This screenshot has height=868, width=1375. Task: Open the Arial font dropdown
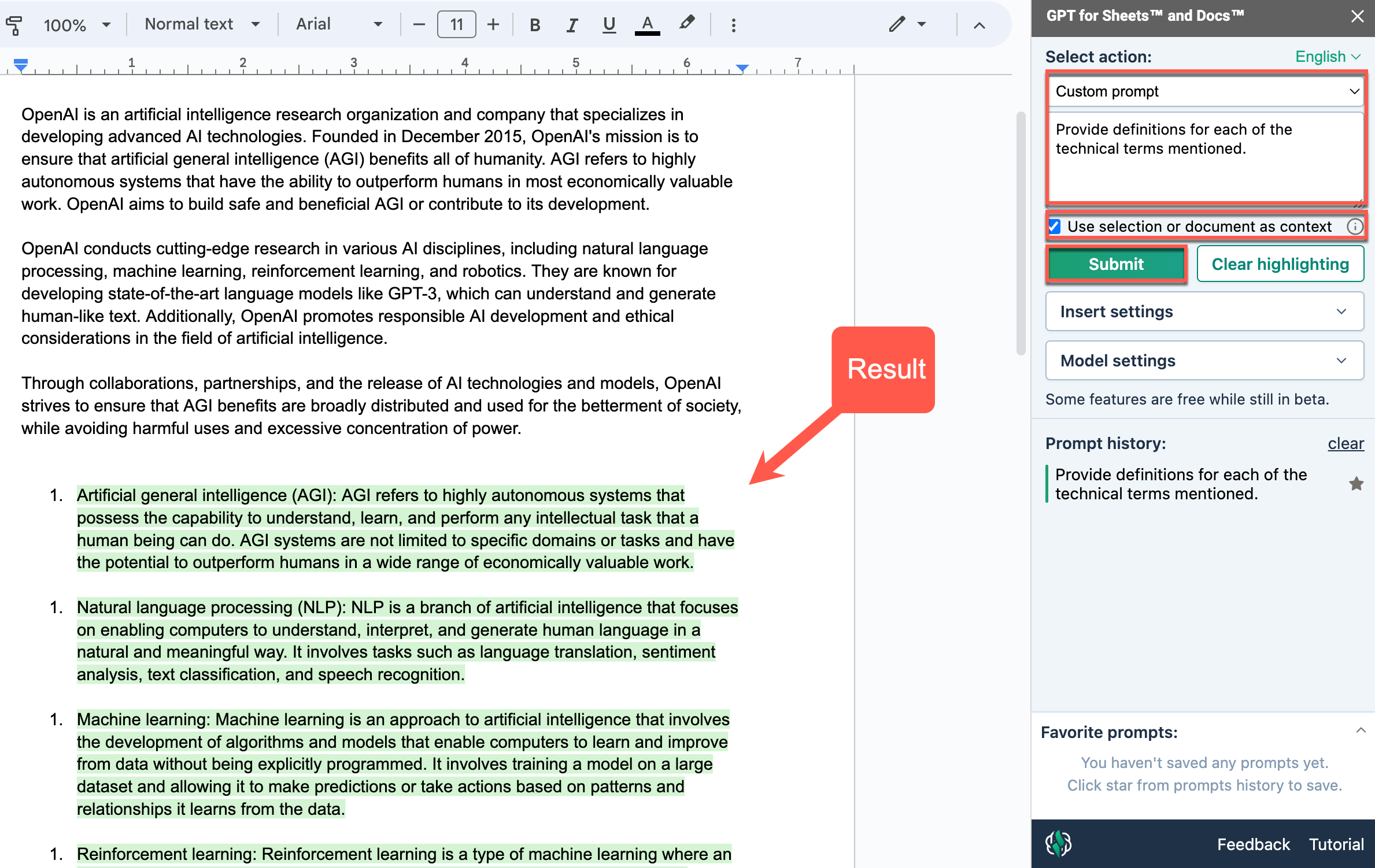pos(338,24)
